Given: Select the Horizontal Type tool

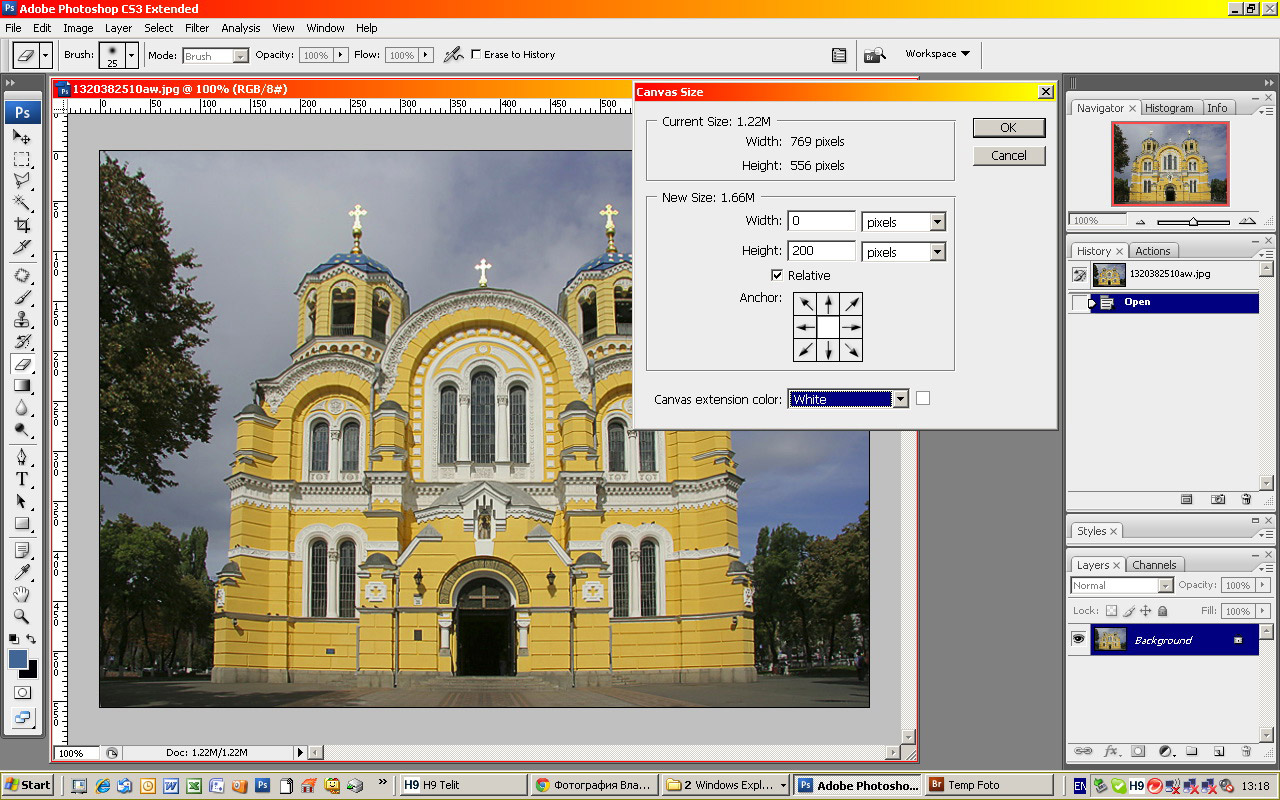Looking at the screenshot, I should click(x=22, y=479).
